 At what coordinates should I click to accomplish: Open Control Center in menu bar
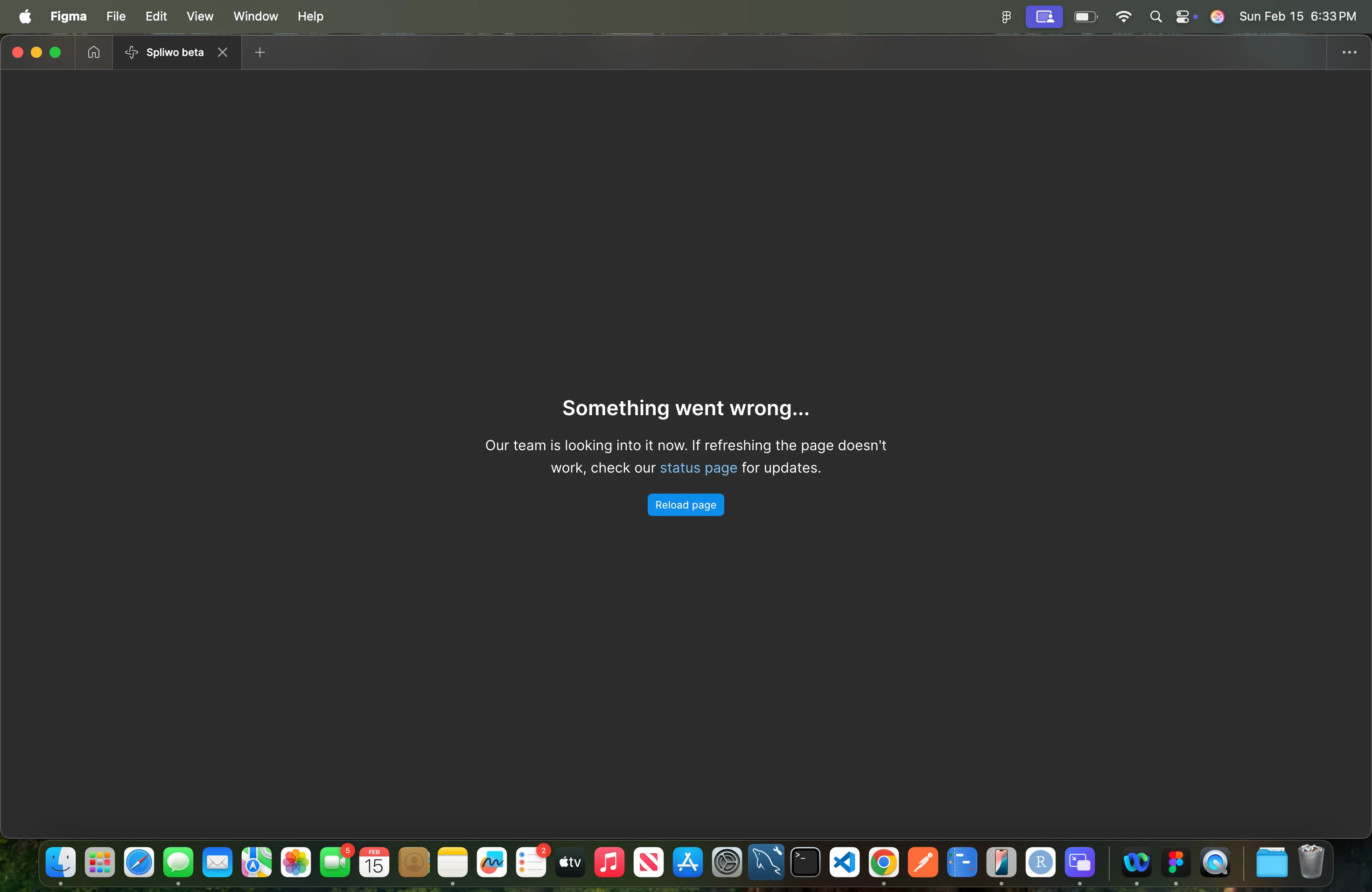(x=1183, y=17)
